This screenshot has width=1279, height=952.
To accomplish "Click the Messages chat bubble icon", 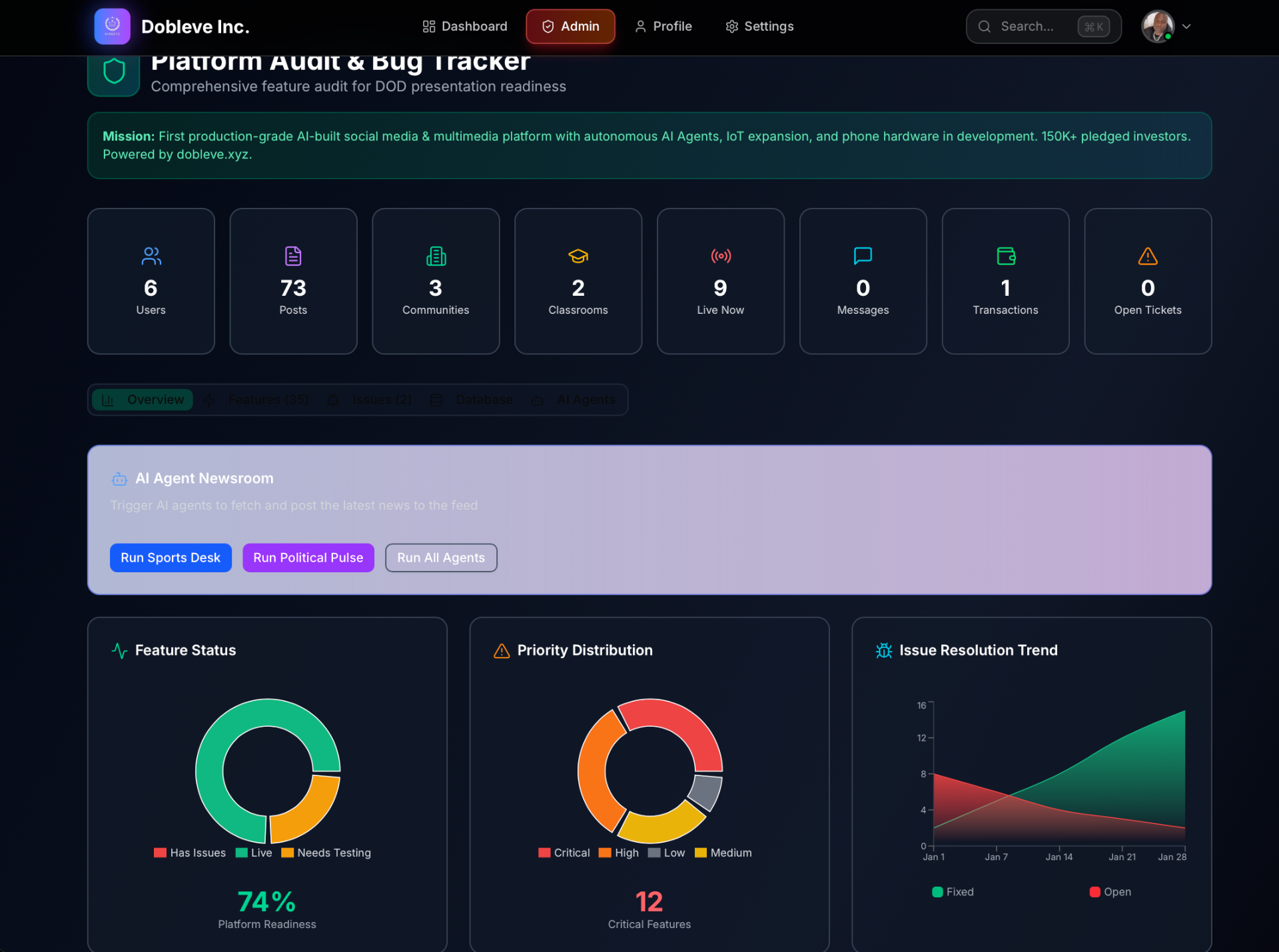I will tap(863, 256).
